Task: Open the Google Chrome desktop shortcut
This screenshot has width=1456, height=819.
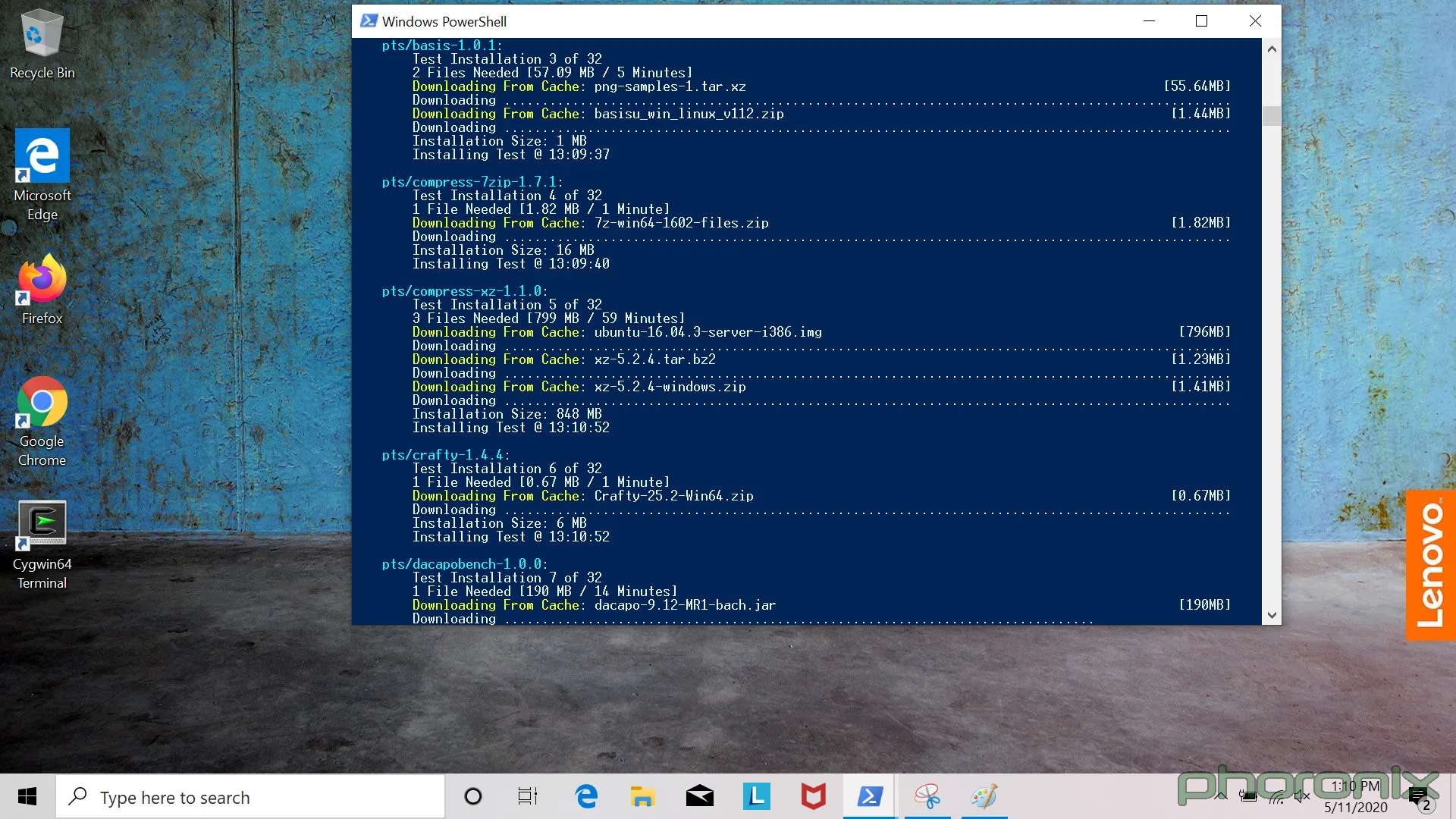Action: 40,402
